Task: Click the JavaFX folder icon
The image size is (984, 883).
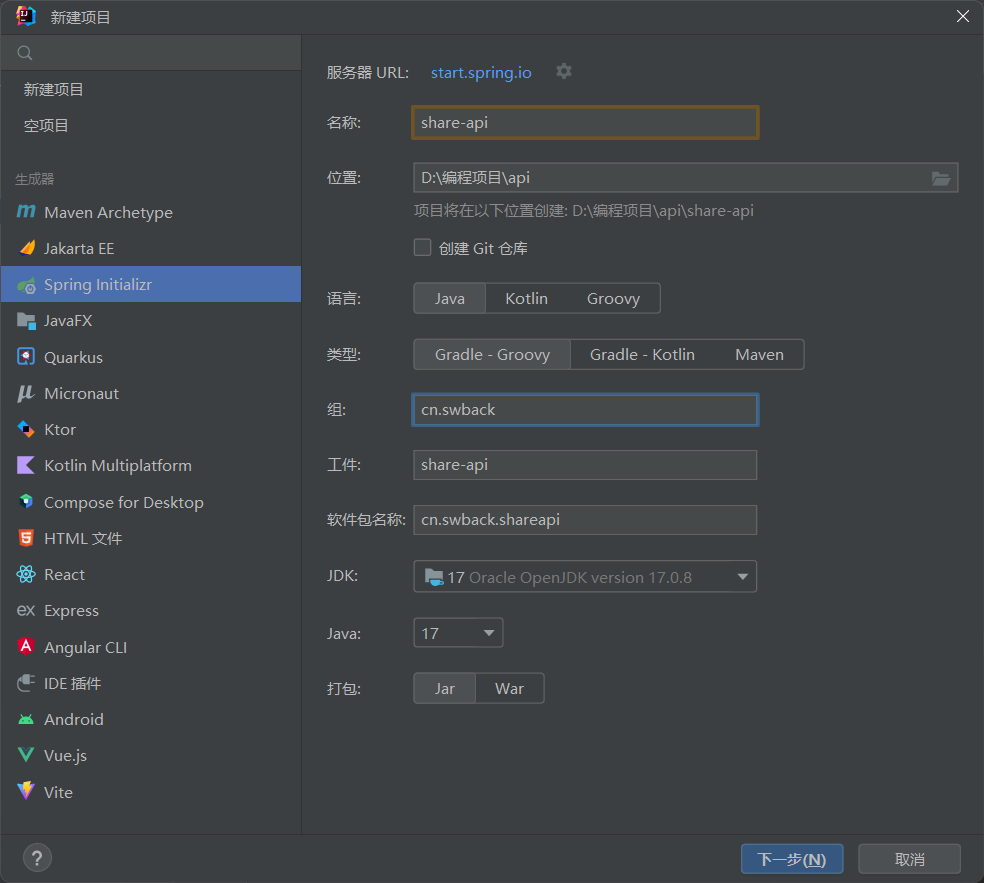Action: click(26, 321)
